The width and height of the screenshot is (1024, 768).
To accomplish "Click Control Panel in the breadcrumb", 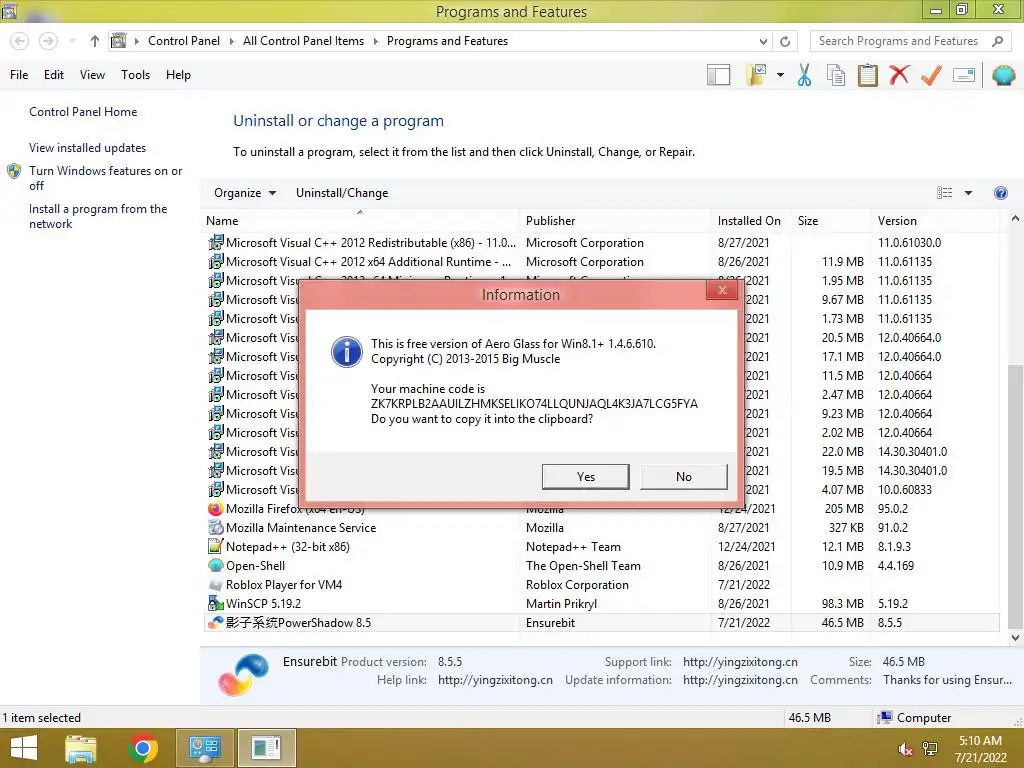I will pos(184,41).
